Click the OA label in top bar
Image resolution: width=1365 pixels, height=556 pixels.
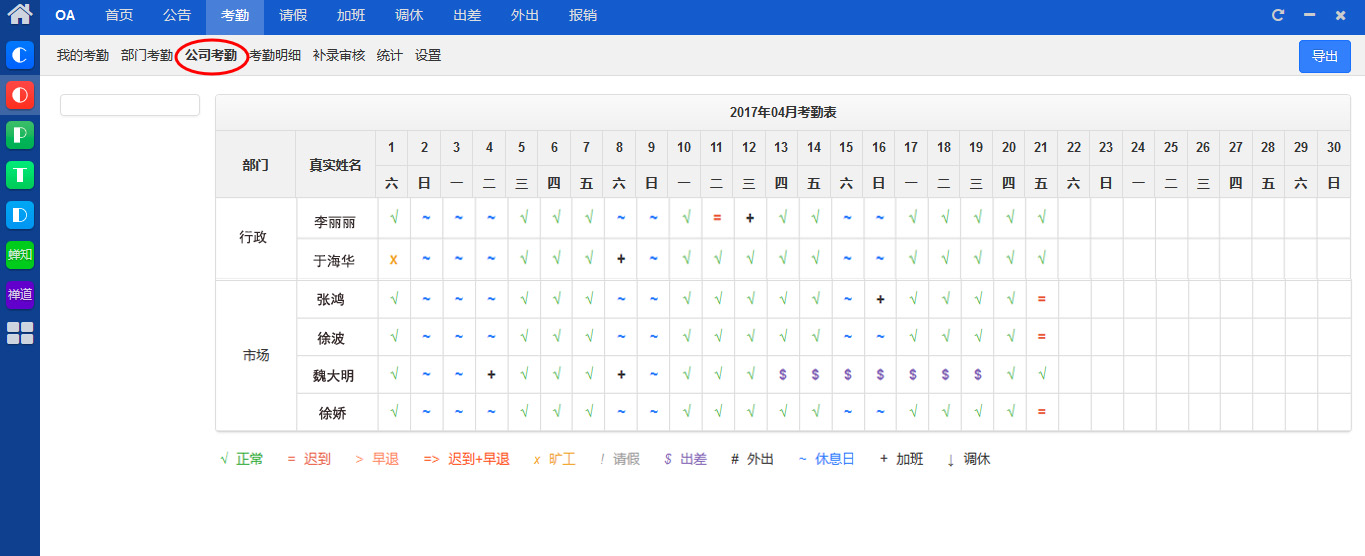point(65,16)
